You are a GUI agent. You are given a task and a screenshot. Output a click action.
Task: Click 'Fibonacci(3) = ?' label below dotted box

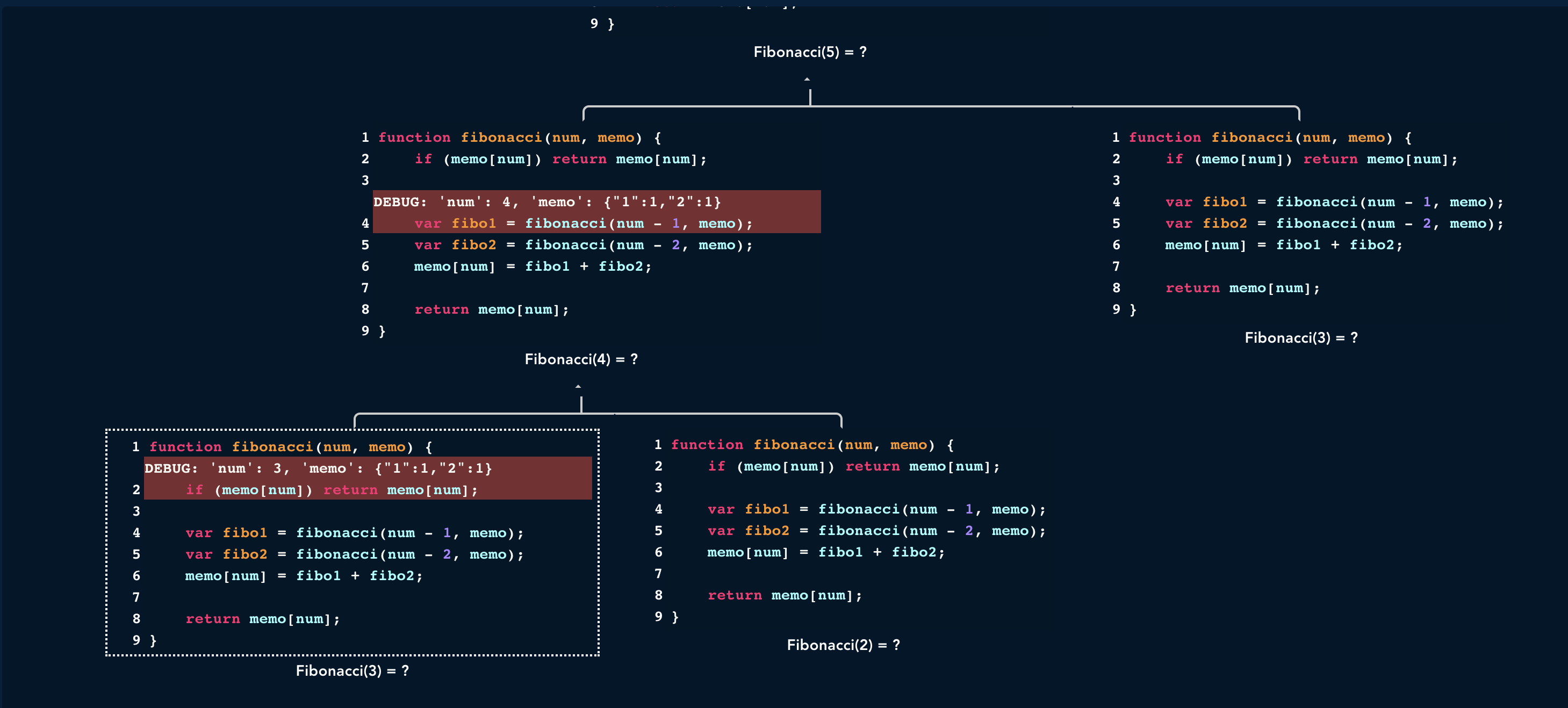click(352, 670)
